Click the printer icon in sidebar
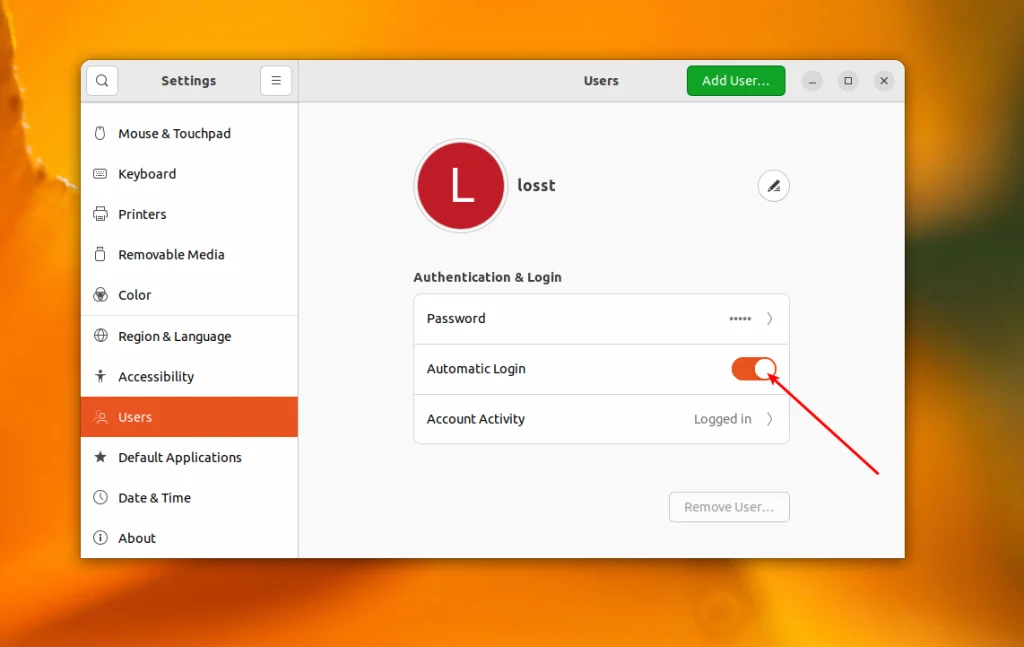 tap(100, 214)
